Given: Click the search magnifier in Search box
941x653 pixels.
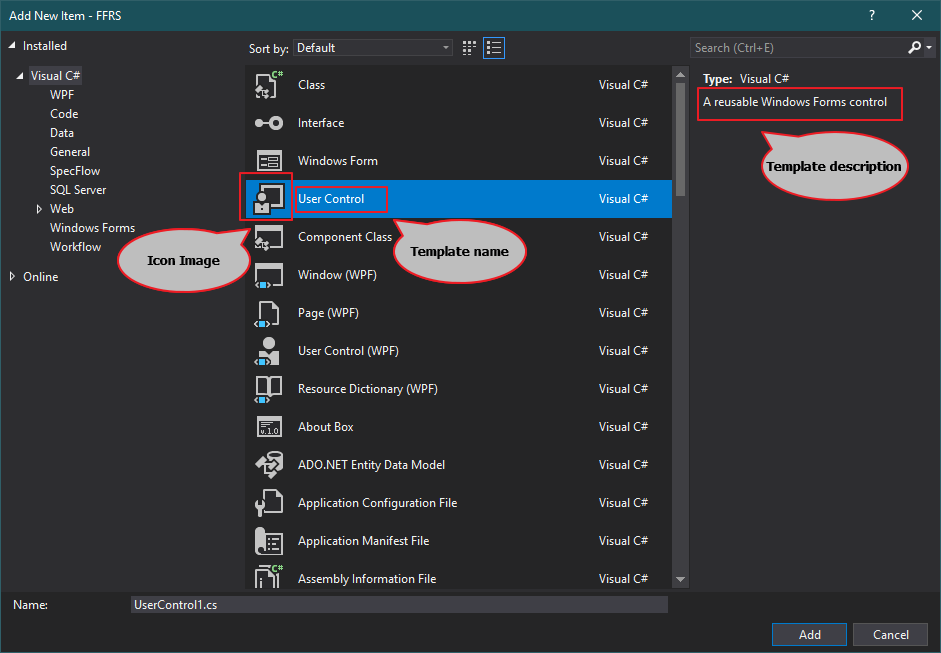Looking at the screenshot, I should tap(913, 47).
